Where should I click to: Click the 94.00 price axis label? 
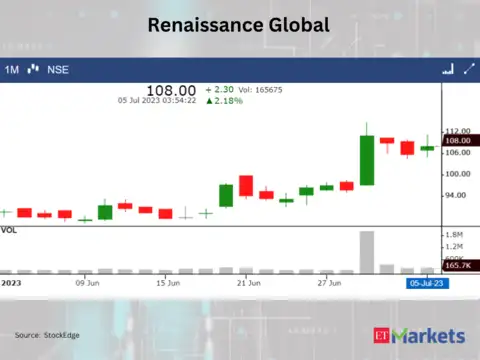click(x=456, y=195)
